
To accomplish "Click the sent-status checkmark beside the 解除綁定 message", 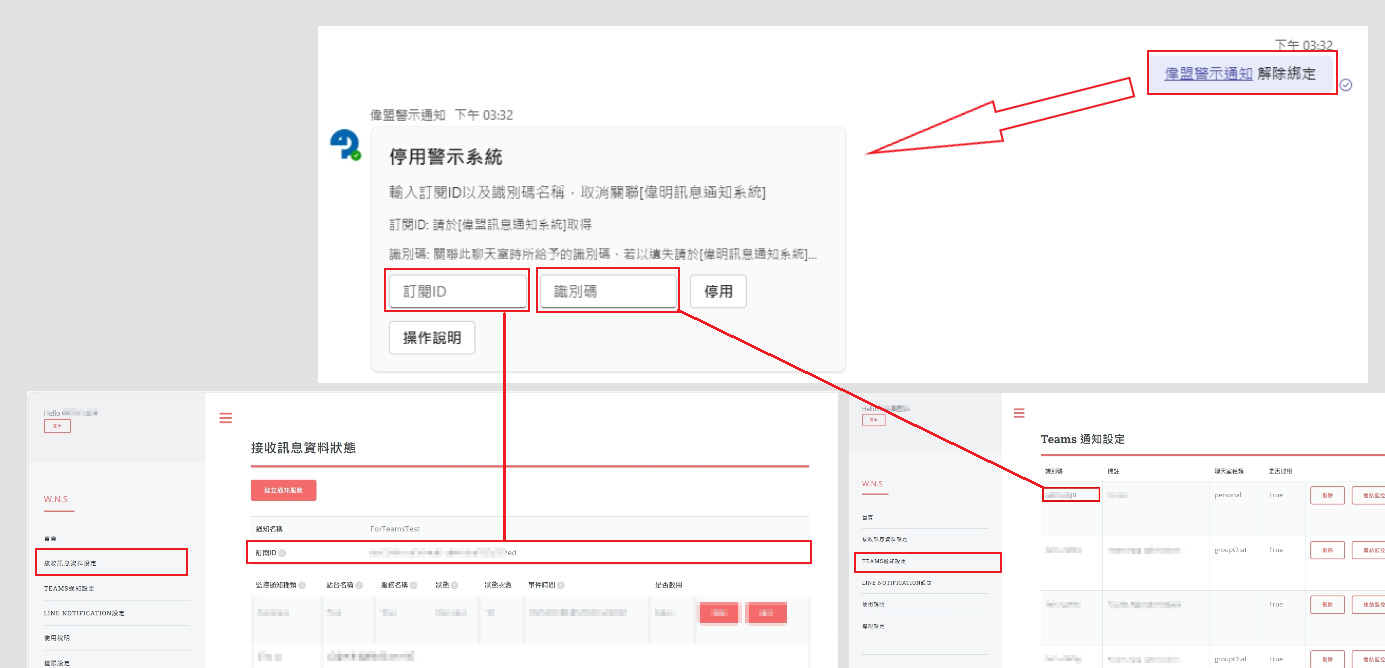I will click(x=1345, y=85).
